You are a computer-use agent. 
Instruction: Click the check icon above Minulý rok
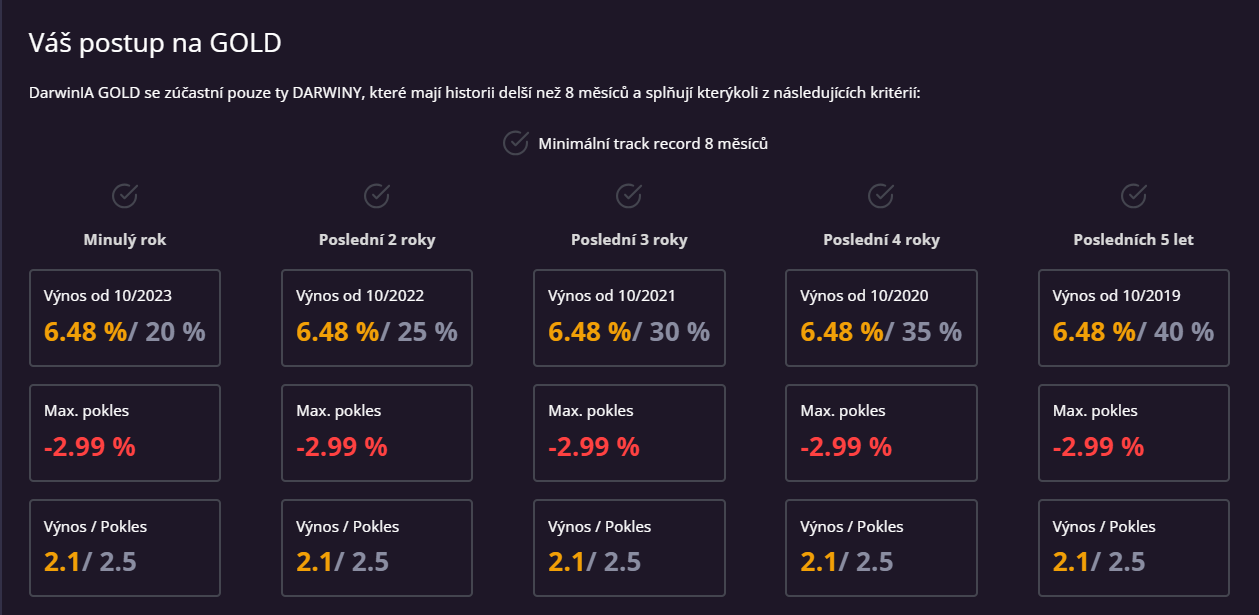[x=125, y=195]
